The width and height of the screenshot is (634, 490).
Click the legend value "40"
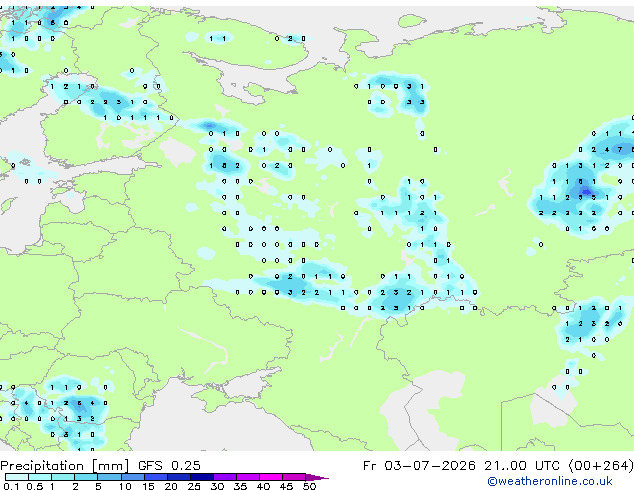(x=264, y=486)
